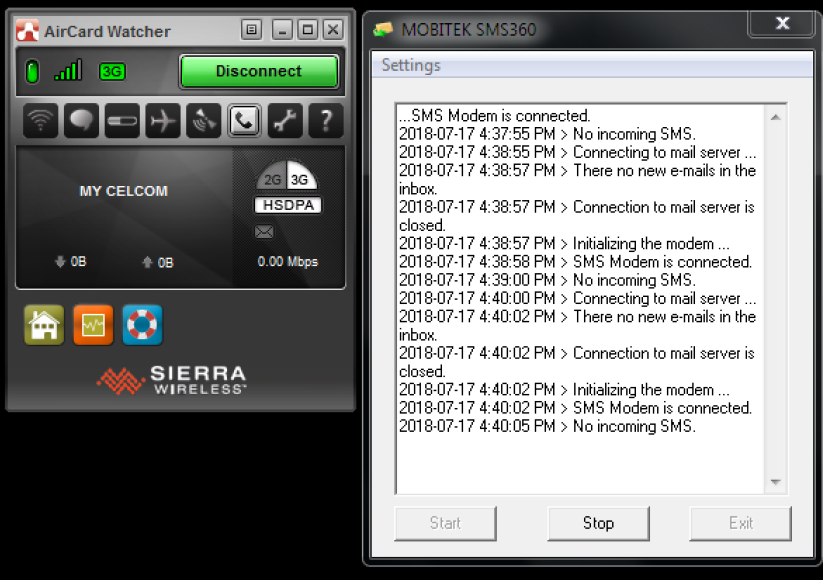Click the envelope message indicator

264,232
